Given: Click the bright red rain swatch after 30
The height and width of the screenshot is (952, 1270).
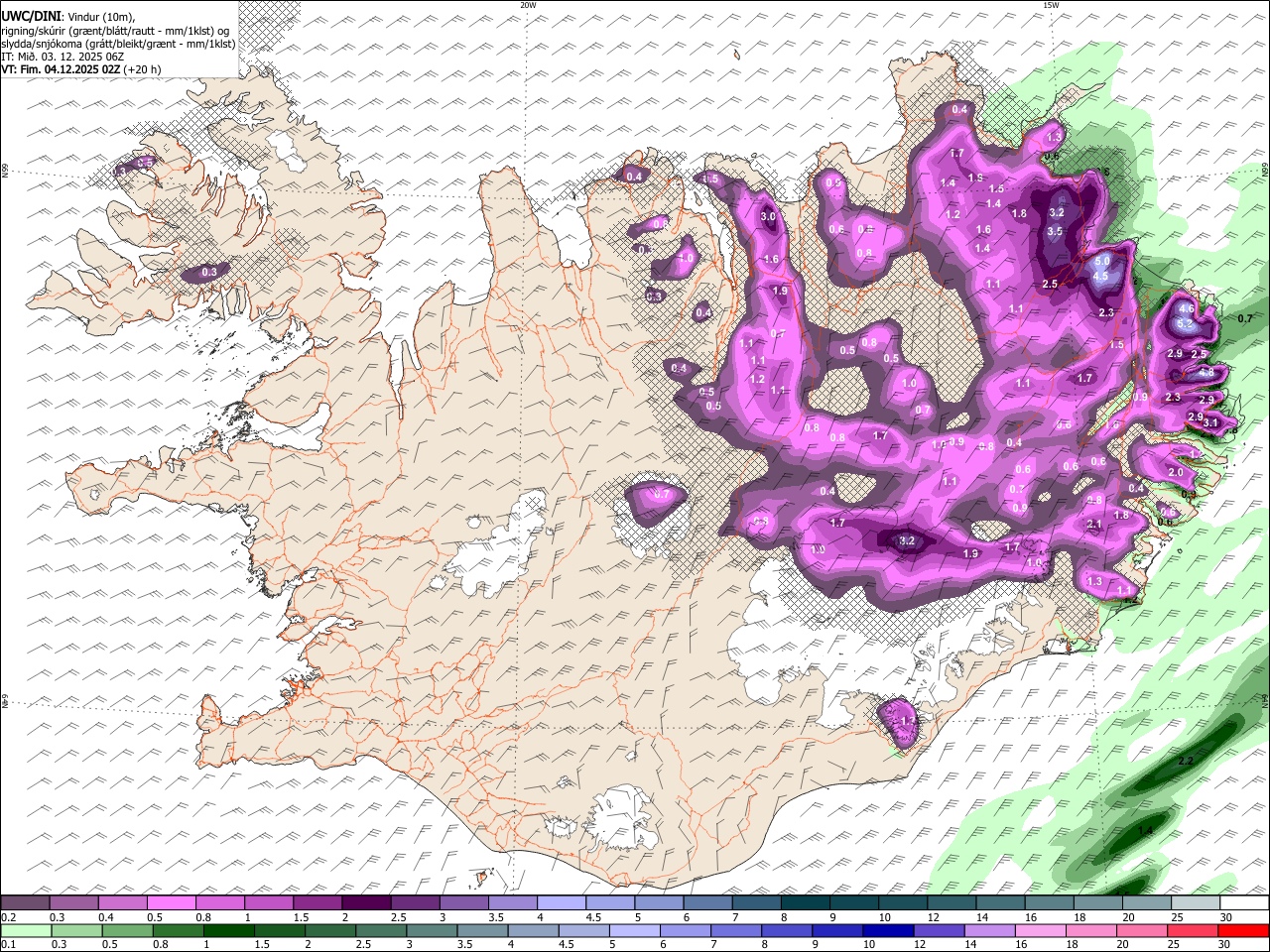Looking at the screenshot, I should click(1245, 931).
